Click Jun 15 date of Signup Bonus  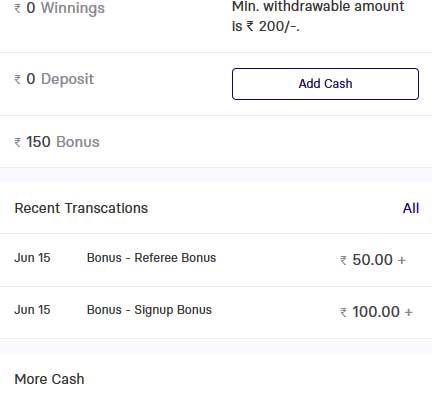32,310
